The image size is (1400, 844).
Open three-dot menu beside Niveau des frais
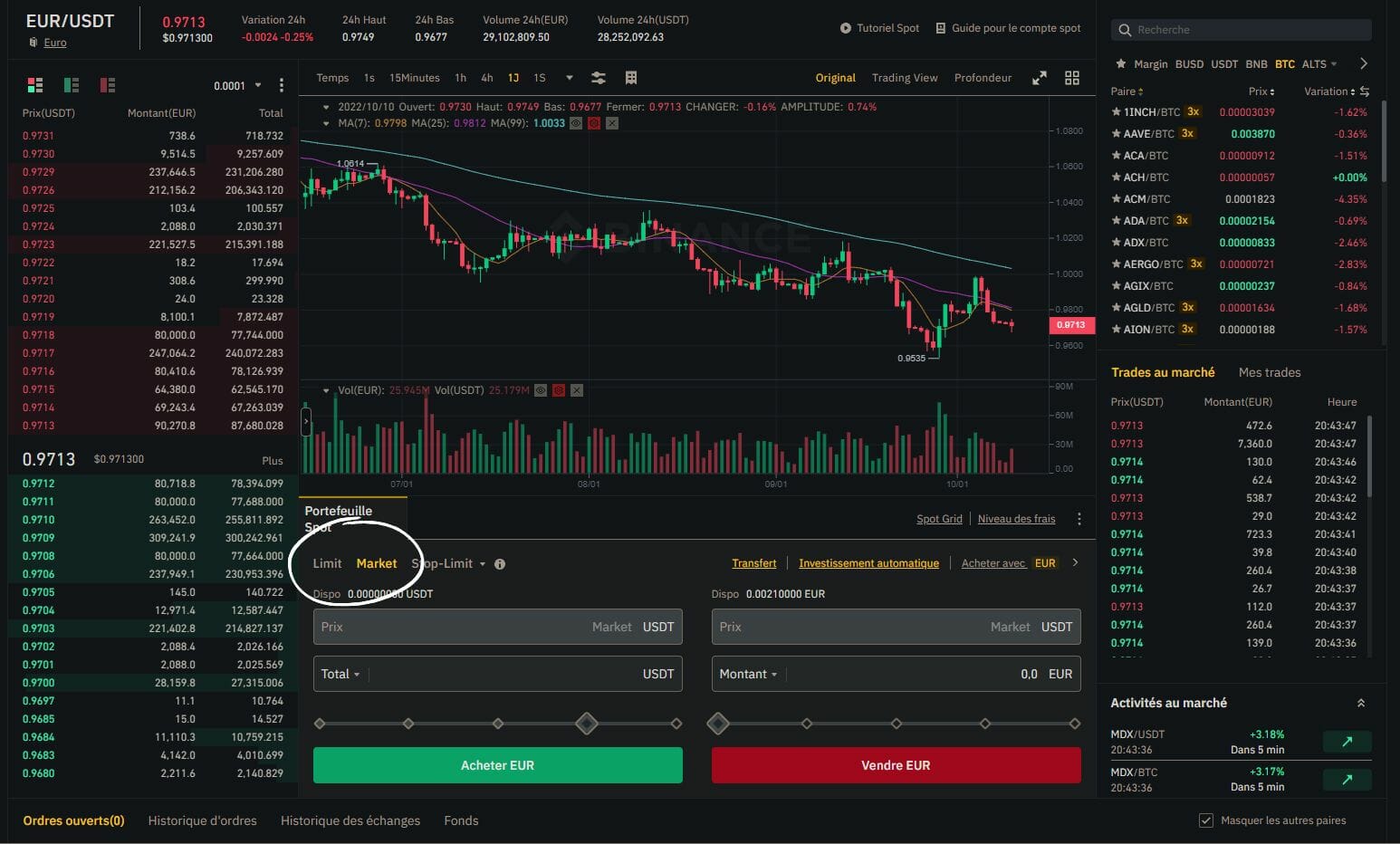(x=1079, y=519)
